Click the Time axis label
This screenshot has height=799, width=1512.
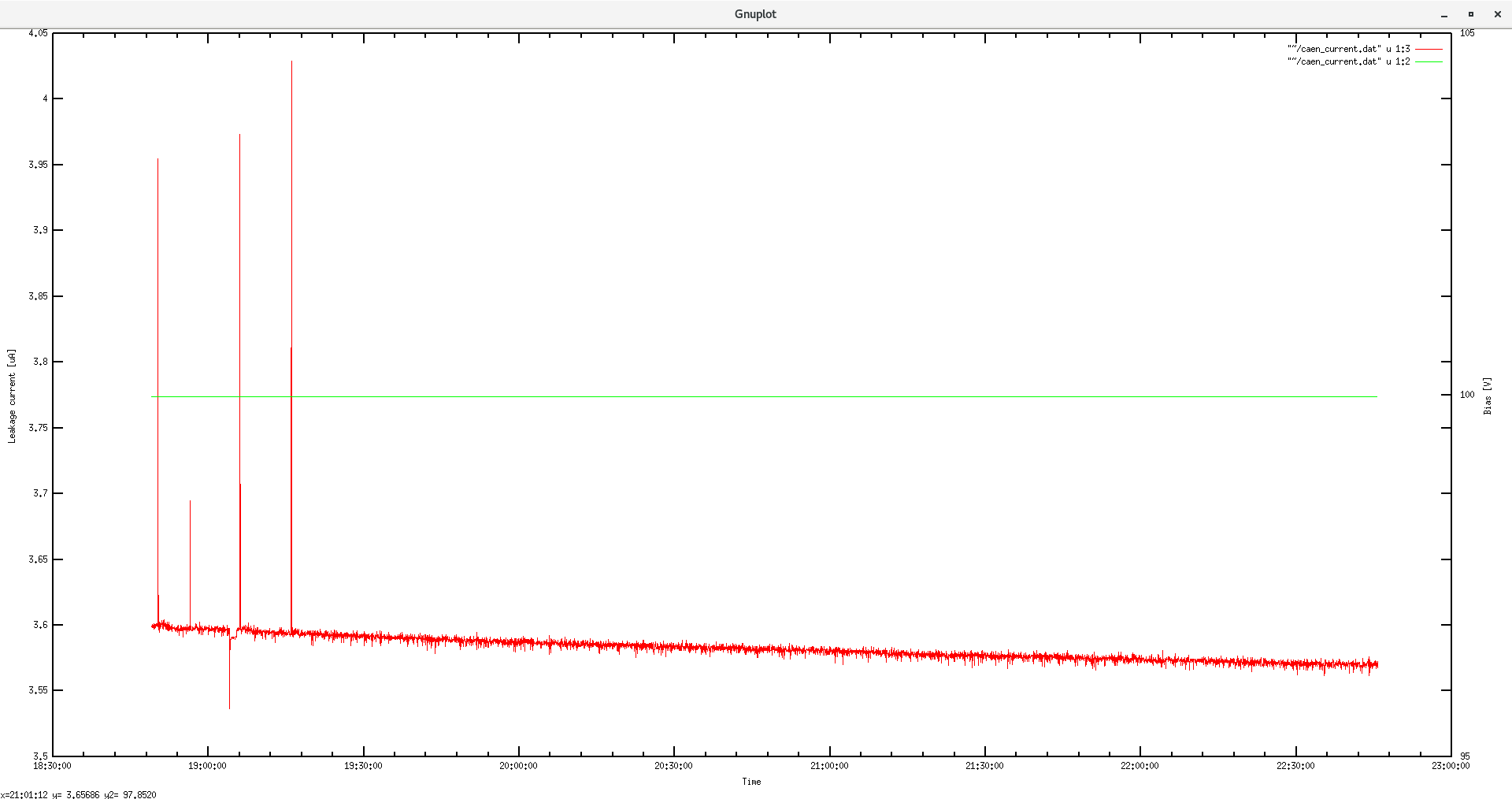coord(751,782)
